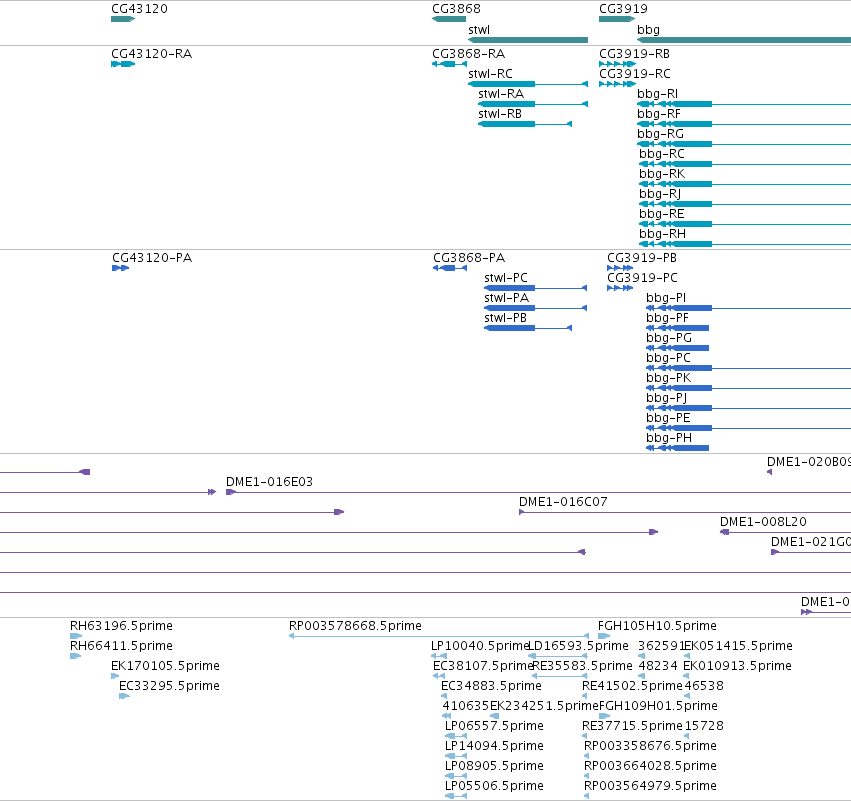The width and height of the screenshot is (851, 801).
Task: Open the CG3919 gene label
Action: pyautogui.click(x=623, y=9)
